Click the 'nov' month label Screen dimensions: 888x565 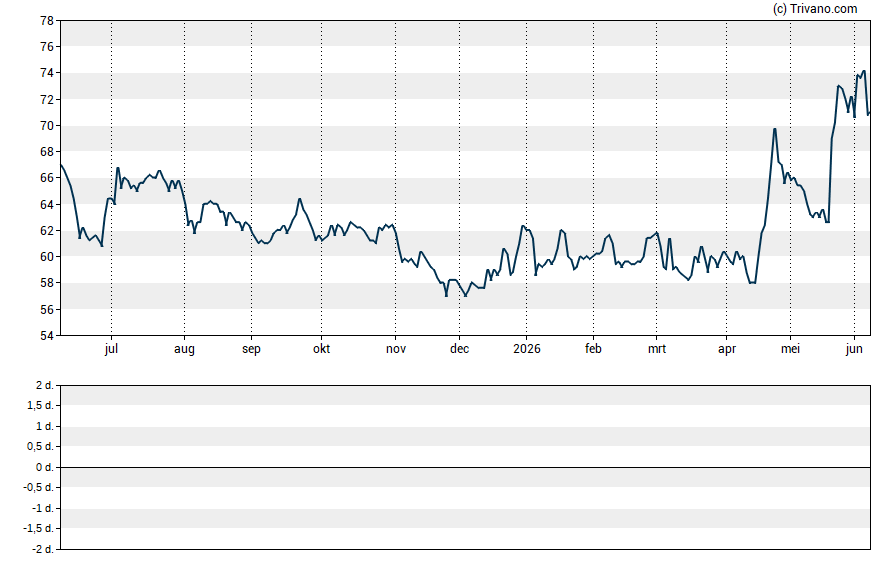[x=396, y=349]
